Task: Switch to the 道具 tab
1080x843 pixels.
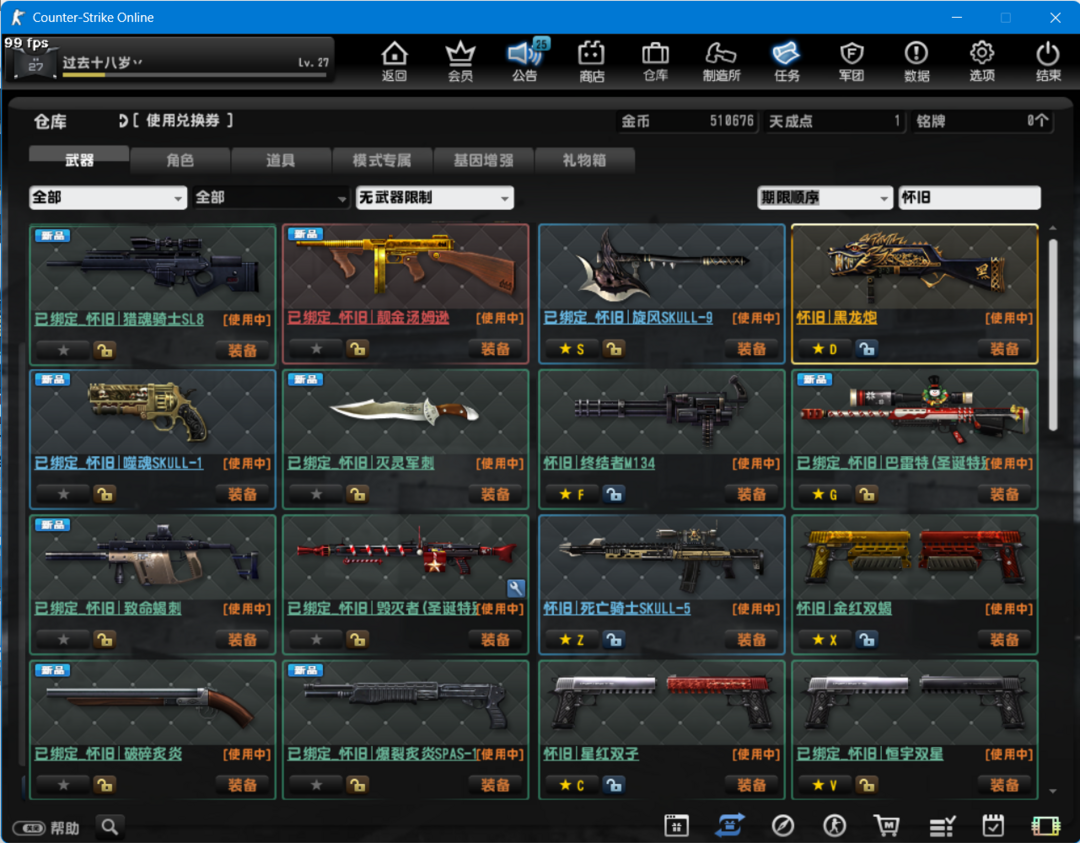Action: pos(280,160)
